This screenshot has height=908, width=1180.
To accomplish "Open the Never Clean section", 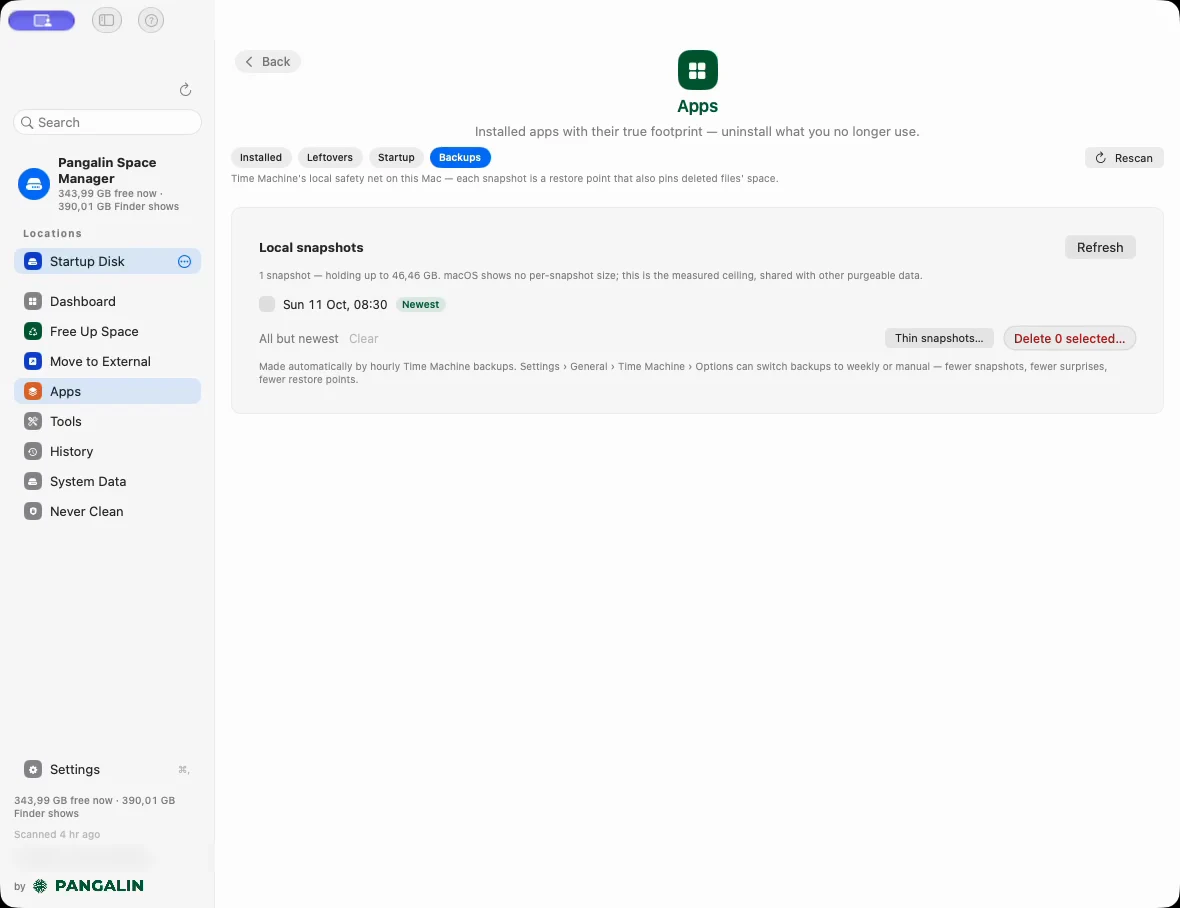I will (x=108, y=512).
